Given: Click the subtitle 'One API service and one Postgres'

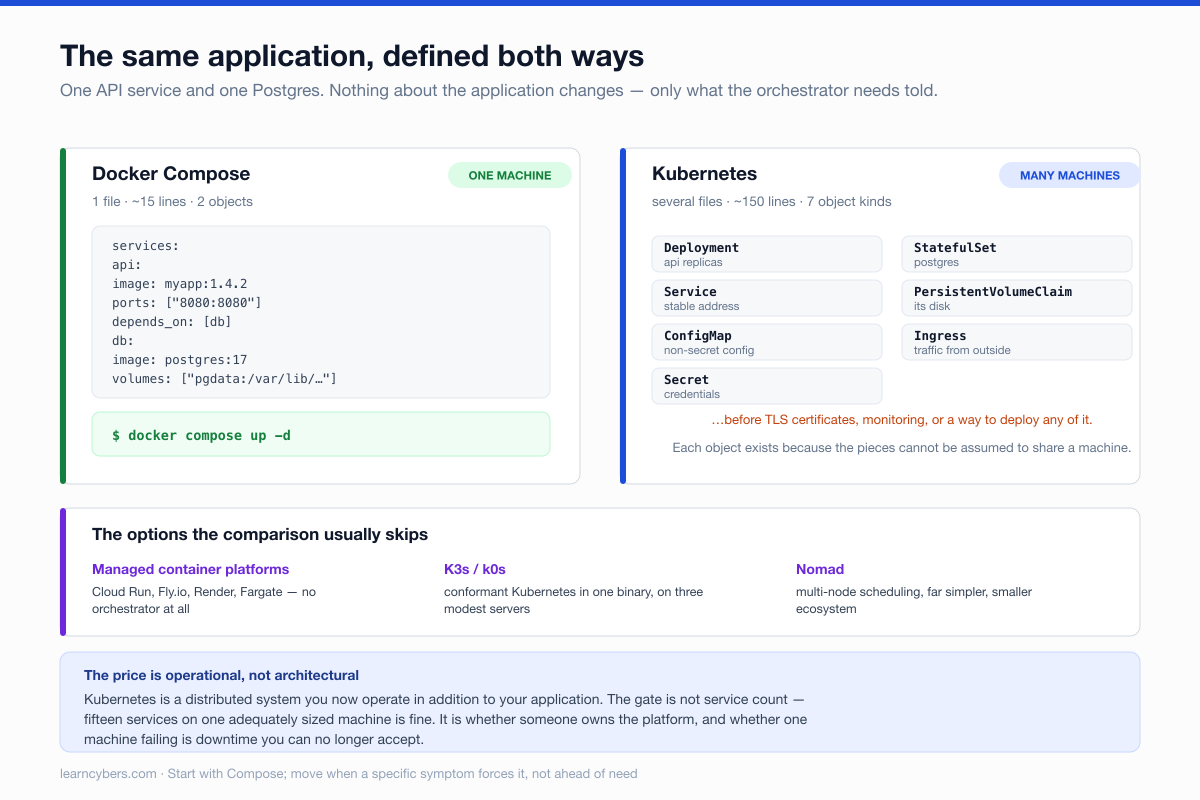Looking at the screenshot, I should click(498, 90).
